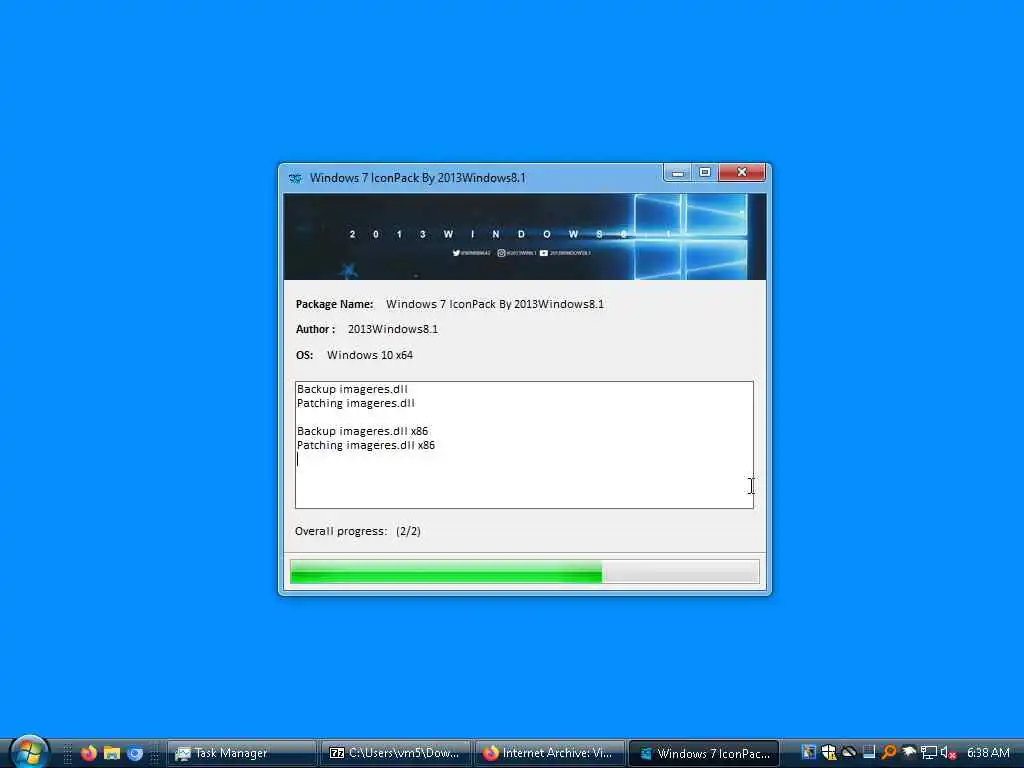Screen dimensions: 1024x768
Task: Close the Windows 7 IconPack installer
Action: pos(742,172)
